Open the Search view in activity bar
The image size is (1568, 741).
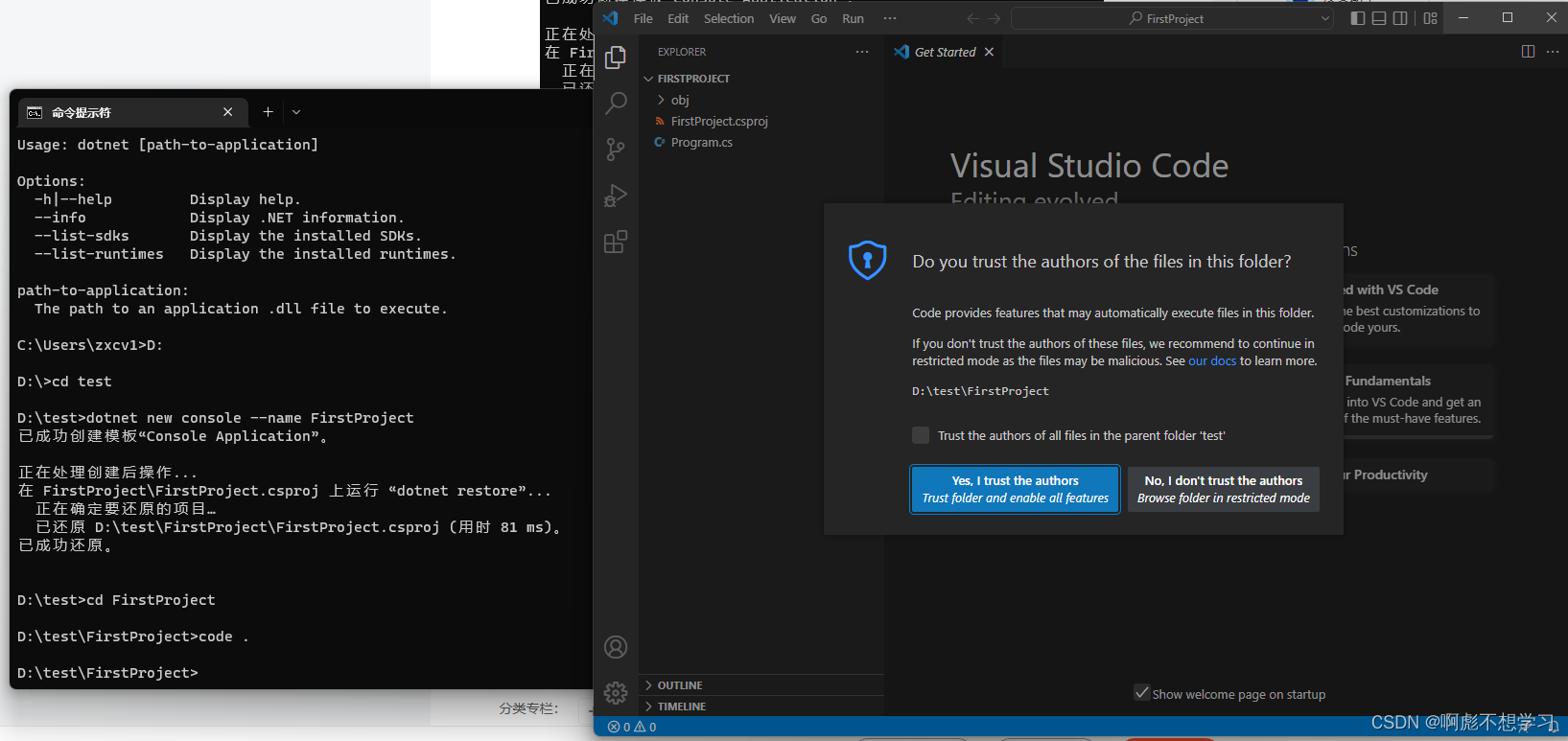tap(616, 103)
